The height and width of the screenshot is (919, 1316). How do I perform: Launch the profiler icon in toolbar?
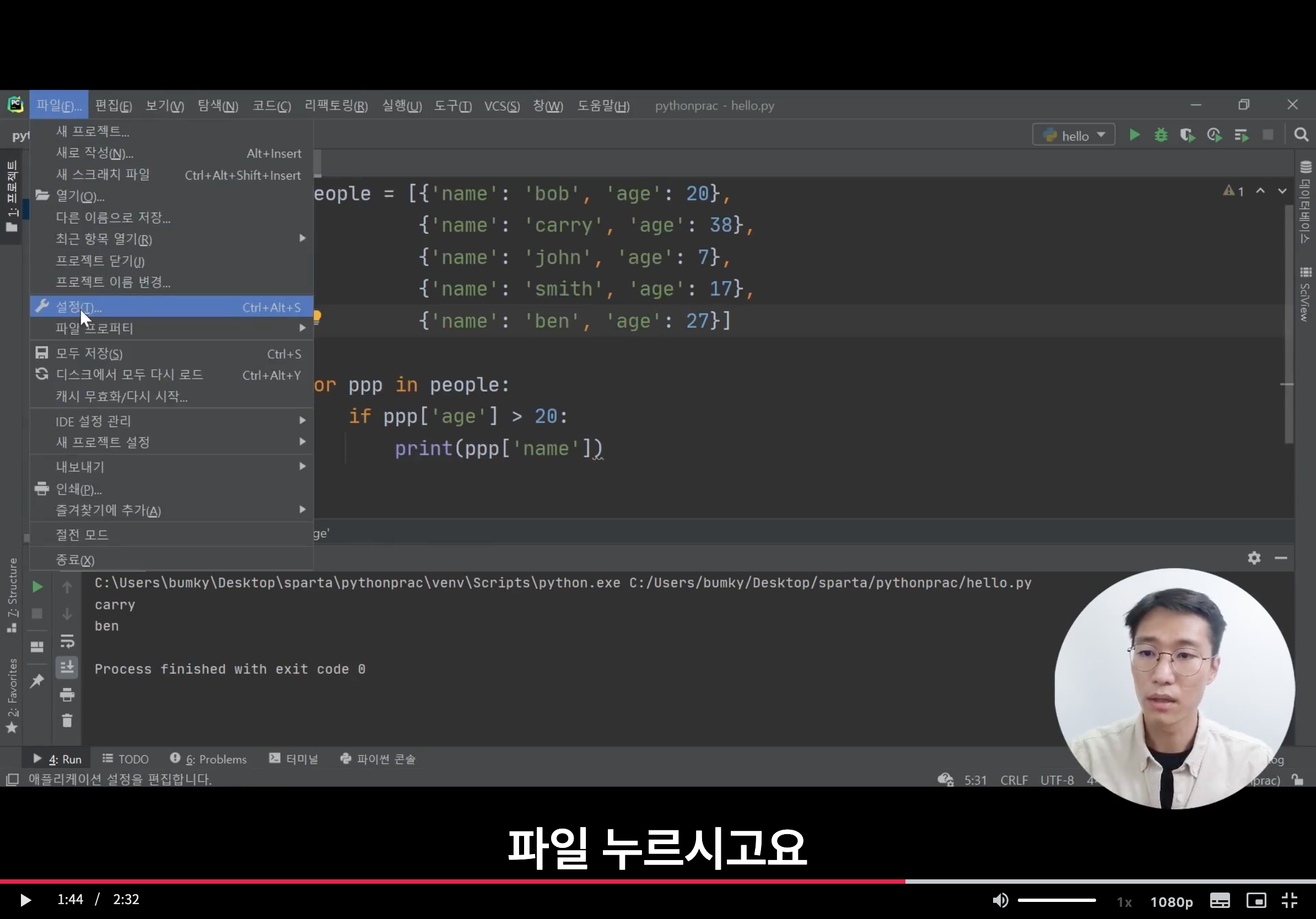pyautogui.click(x=1214, y=135)
